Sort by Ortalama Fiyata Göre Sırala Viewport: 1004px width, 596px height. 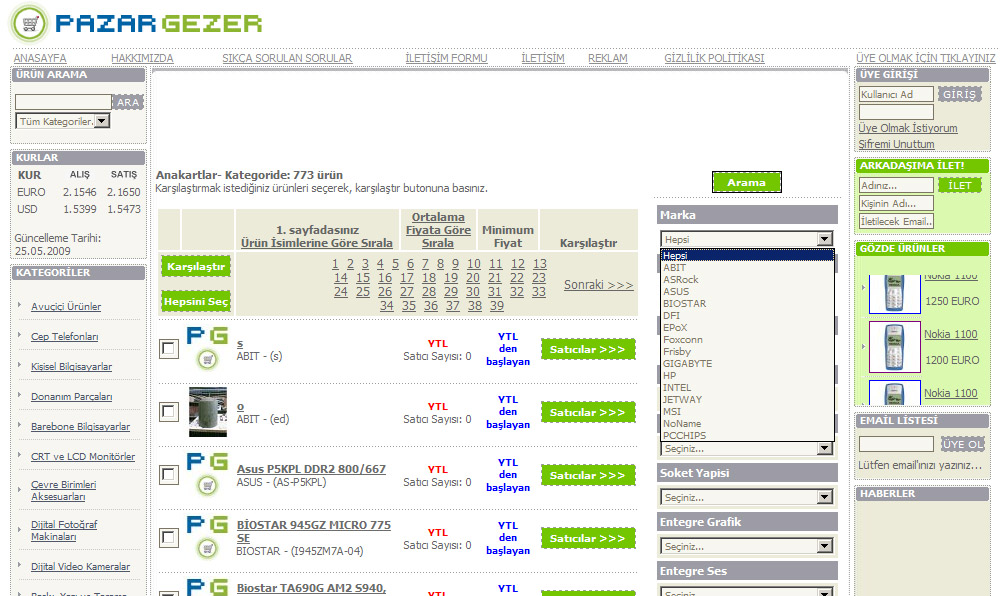click(x=438, y=230)
